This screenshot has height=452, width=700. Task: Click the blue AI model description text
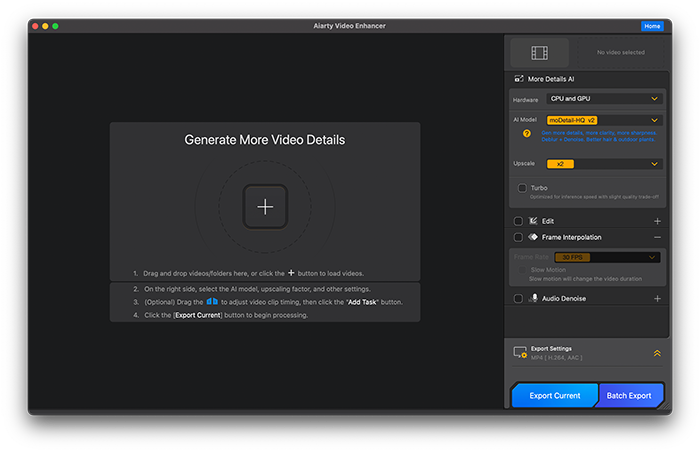(599, 136)
